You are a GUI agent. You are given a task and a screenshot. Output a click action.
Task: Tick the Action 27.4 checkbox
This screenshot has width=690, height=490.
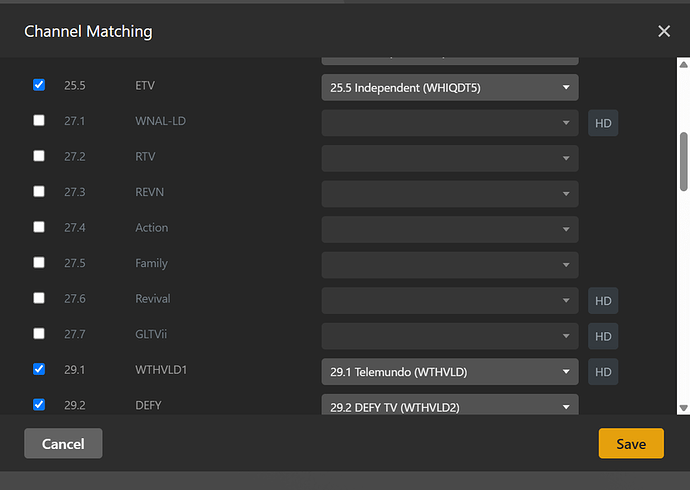(39, 228)
